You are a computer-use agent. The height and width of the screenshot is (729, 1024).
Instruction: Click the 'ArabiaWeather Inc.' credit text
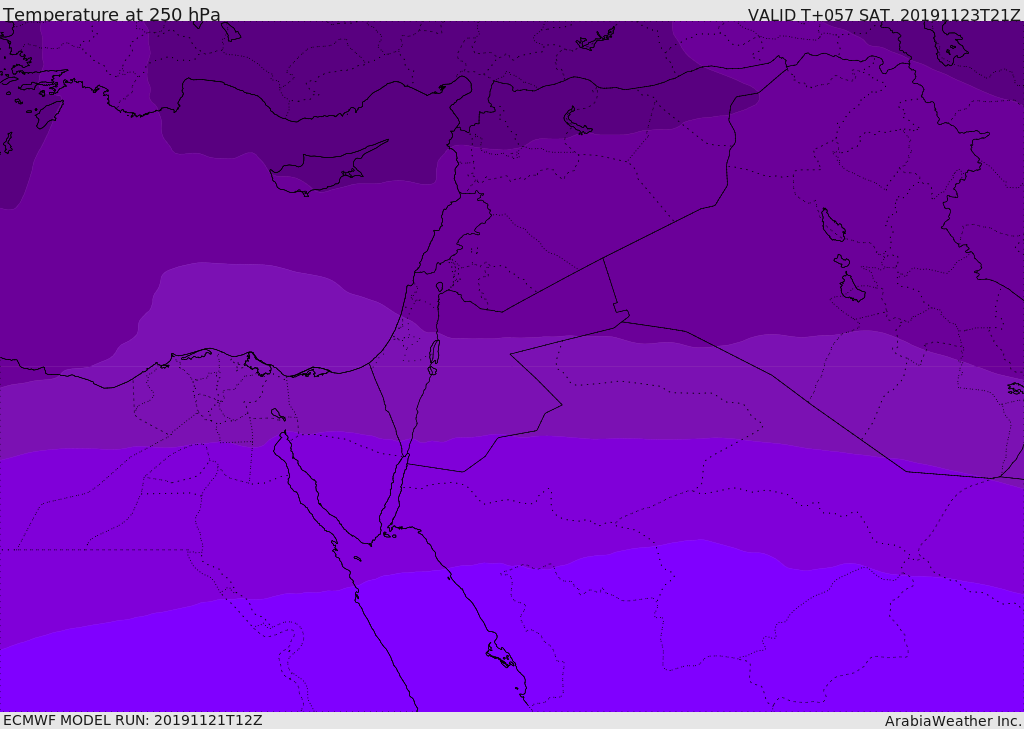[953, 721]
